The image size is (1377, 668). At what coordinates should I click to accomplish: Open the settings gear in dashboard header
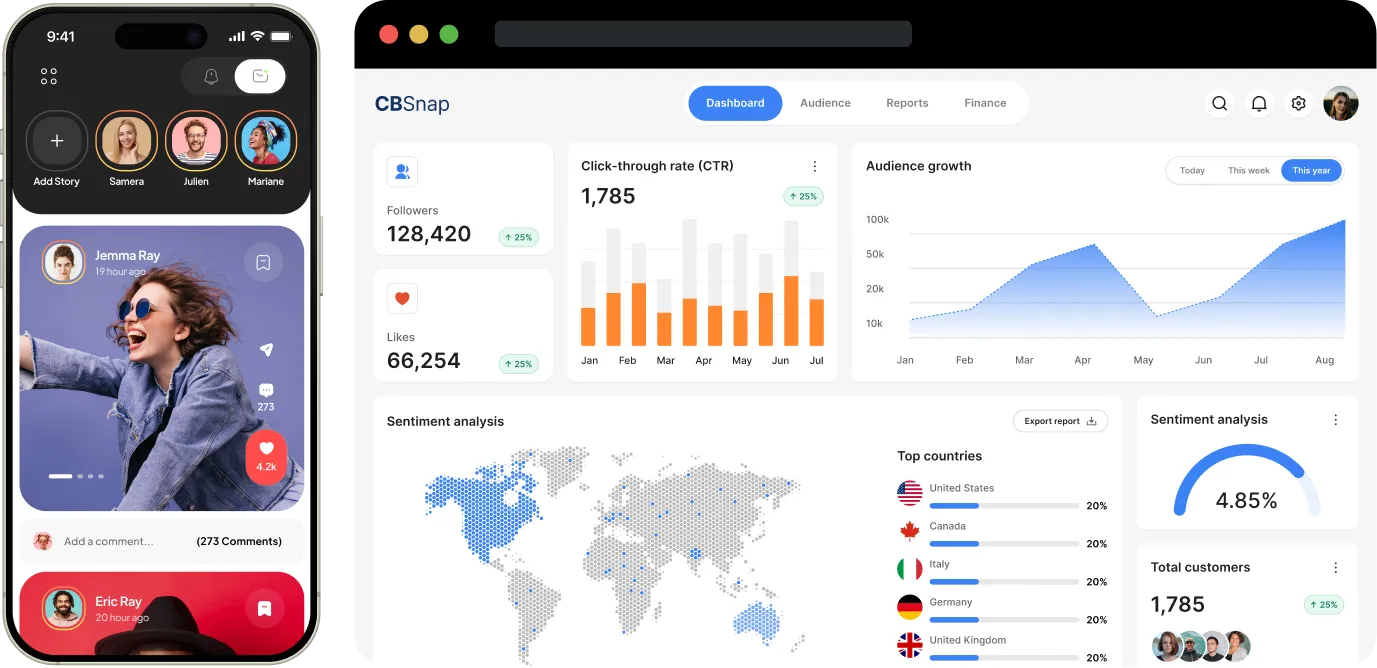pos(1298,103)
